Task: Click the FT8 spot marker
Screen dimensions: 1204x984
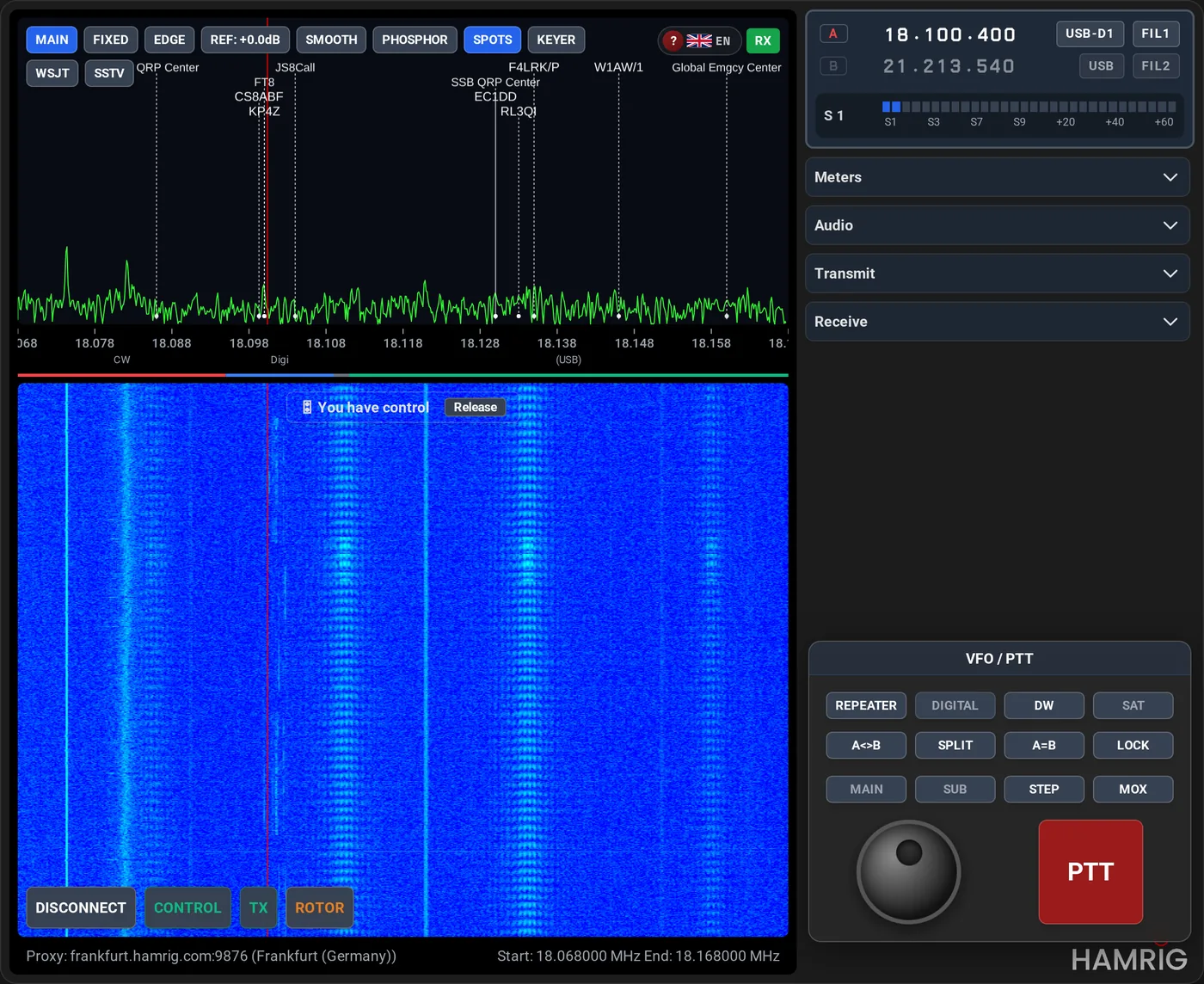Action: click(x=264, y=82)
